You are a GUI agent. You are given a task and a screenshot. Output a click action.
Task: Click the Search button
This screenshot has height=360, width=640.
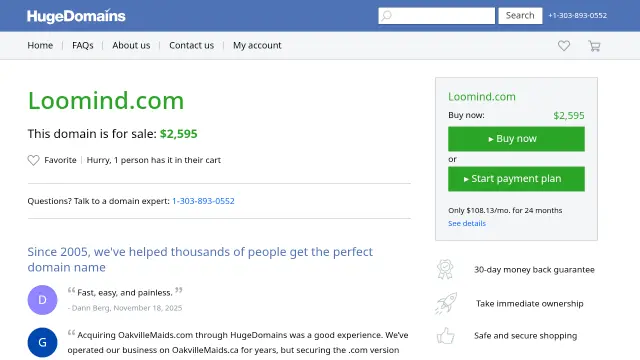[x=520, y=16]
